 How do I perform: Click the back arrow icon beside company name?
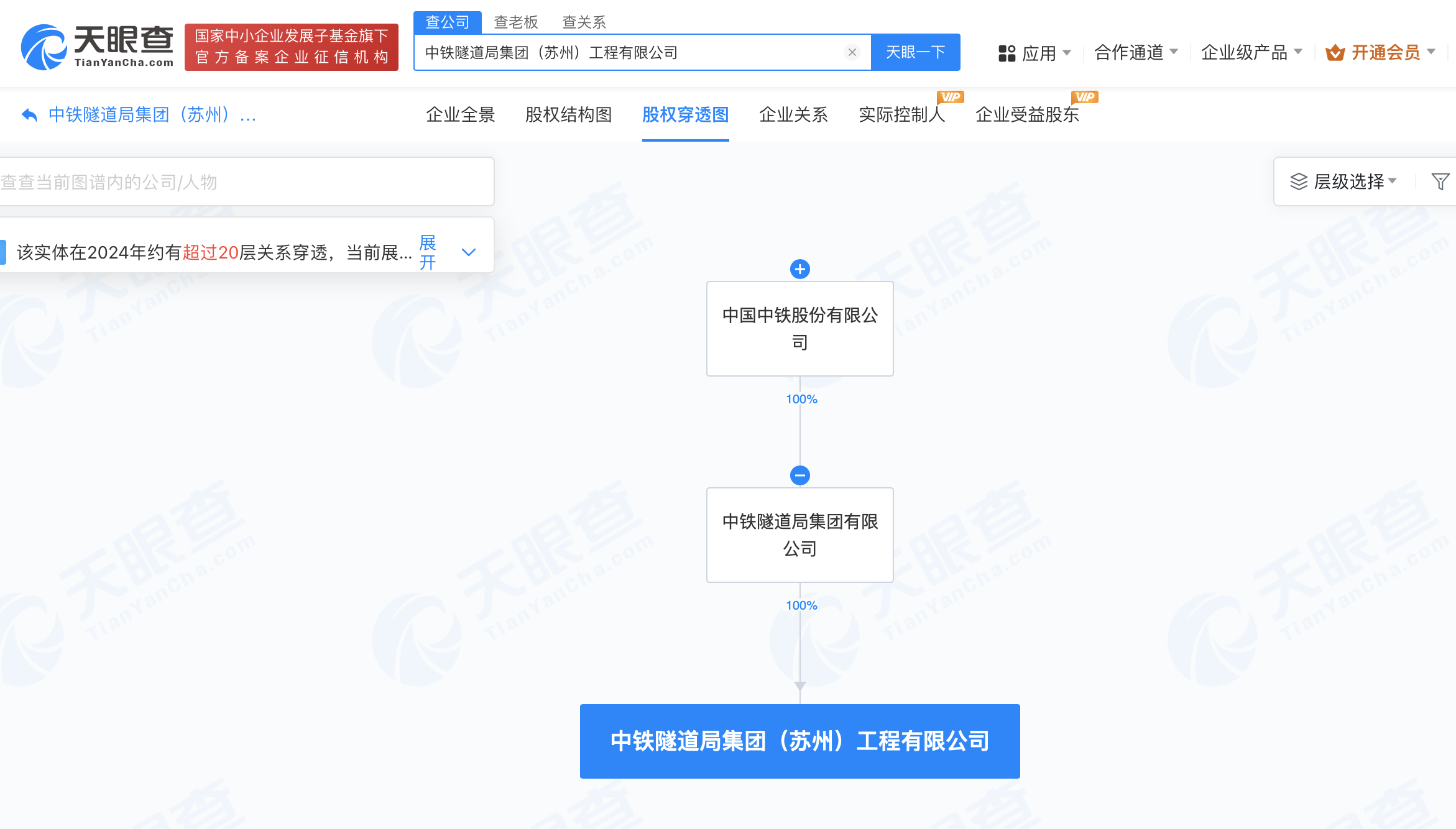[29, 115]
